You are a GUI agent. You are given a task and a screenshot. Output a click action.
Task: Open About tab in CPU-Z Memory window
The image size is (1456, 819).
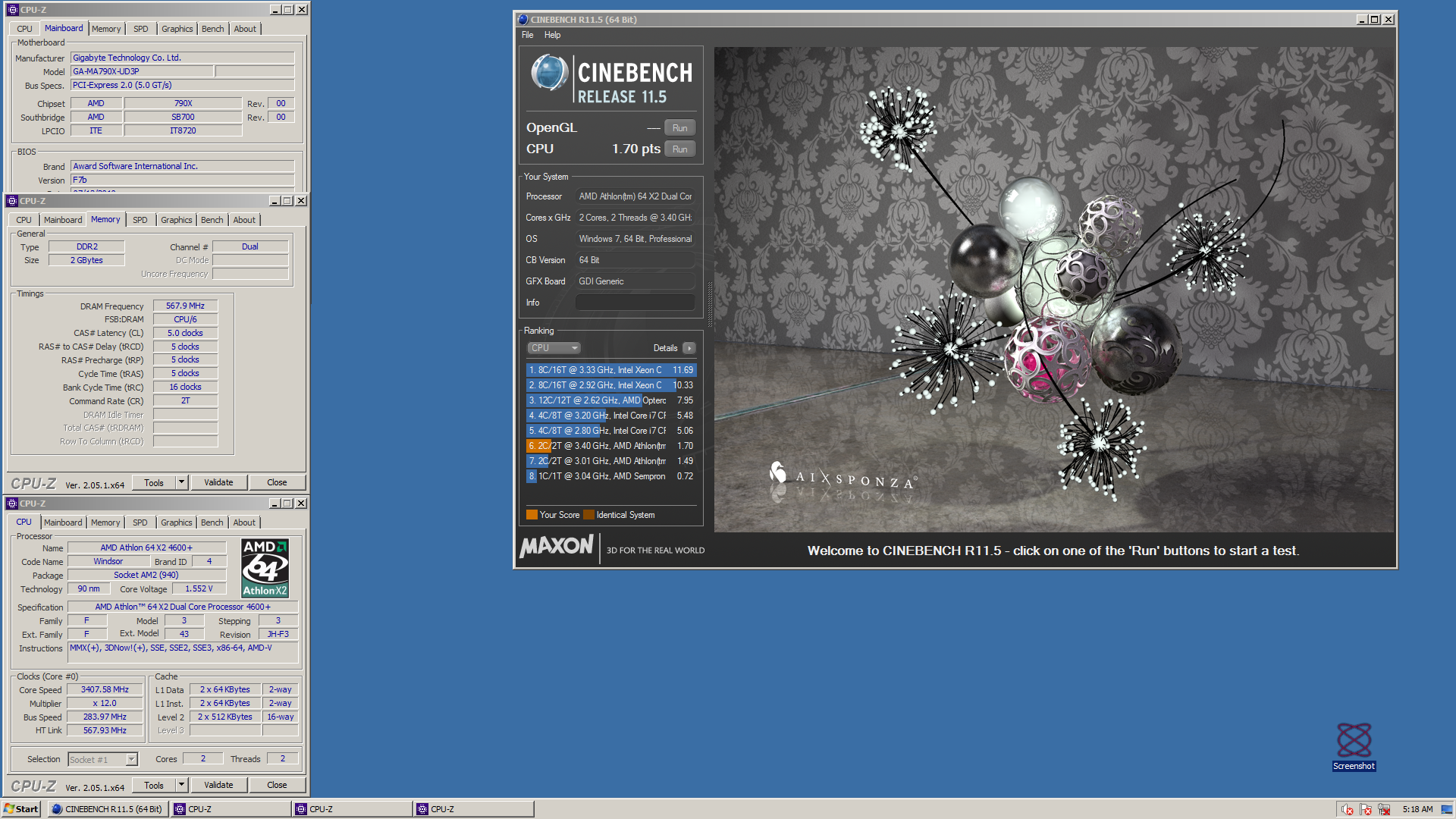coord(244,220)
